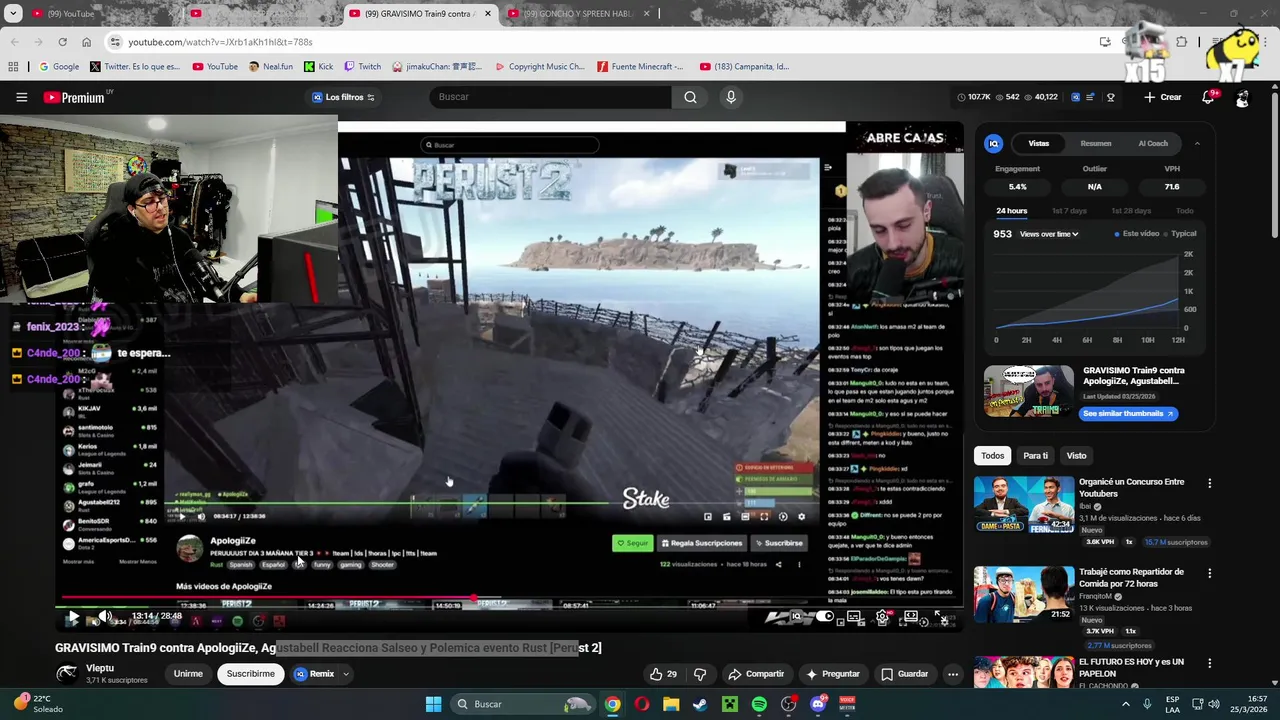This screenshot has height=720, width=1280.
Task: Open Discord from the taskbar
Action: (x=818, y=704)
